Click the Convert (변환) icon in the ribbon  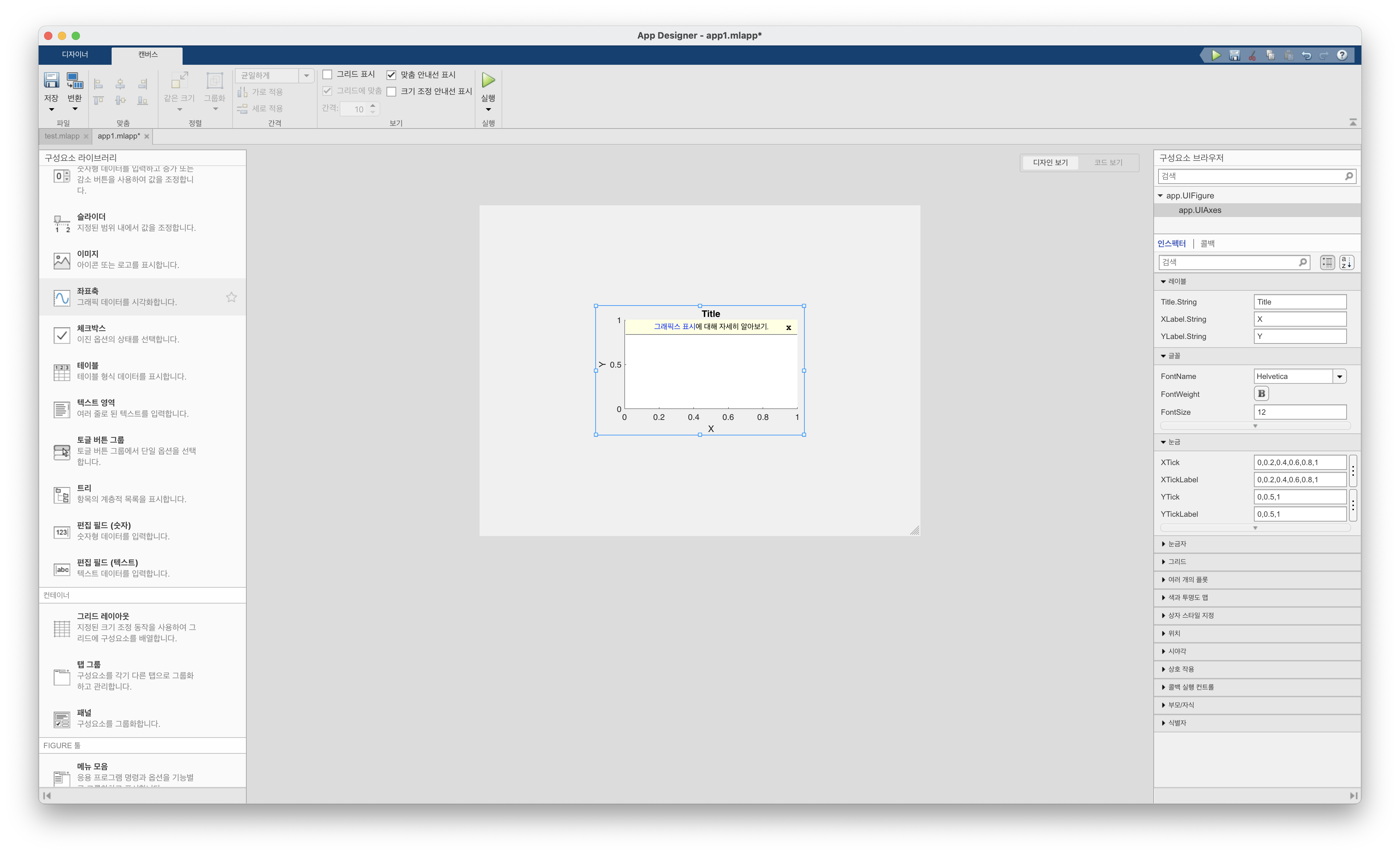tap(74, 80)
